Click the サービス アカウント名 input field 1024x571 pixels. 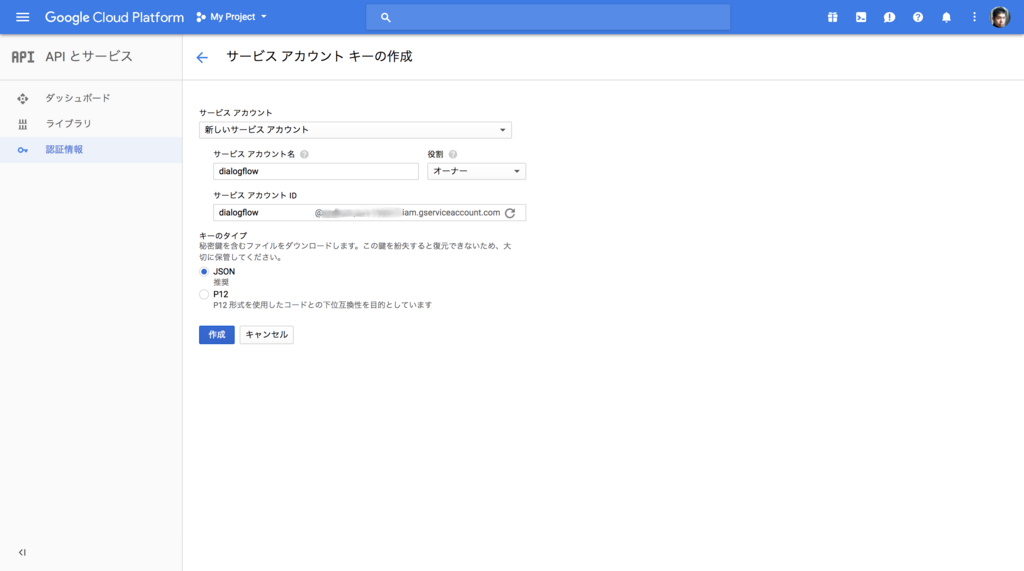point(315,171)
